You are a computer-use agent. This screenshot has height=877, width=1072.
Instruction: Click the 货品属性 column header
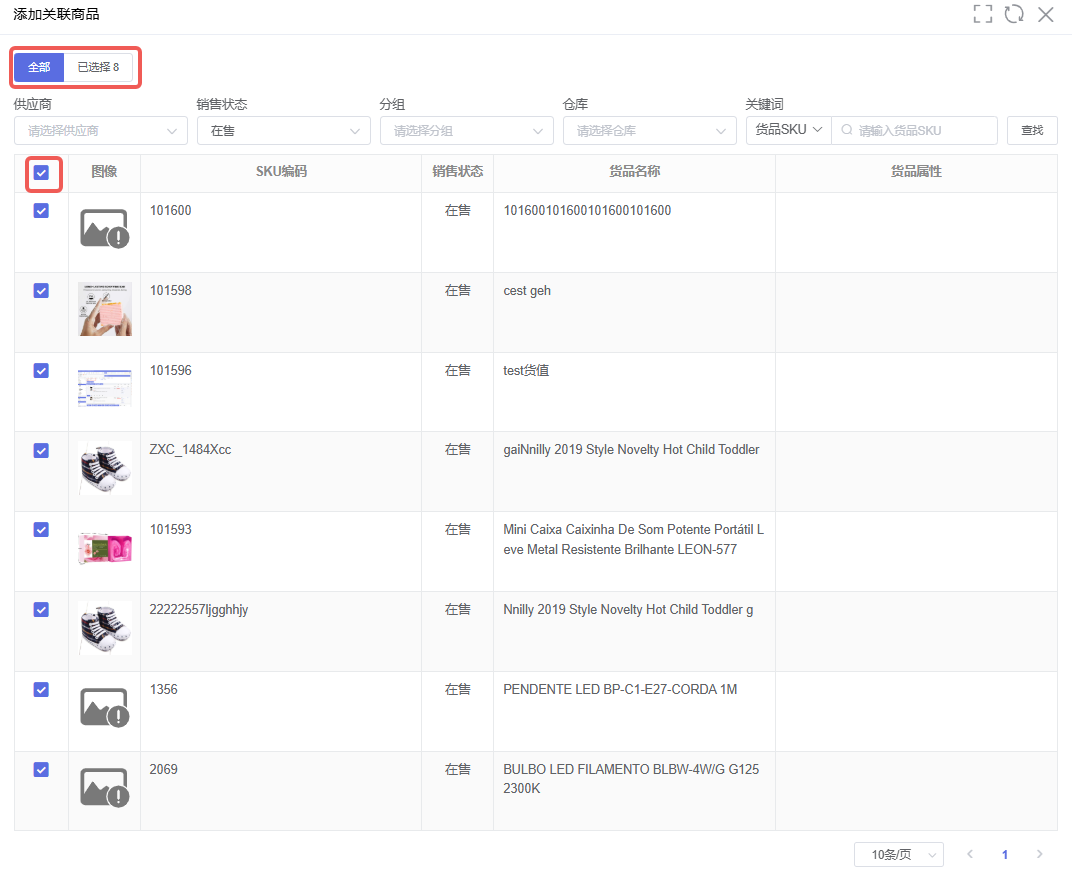(916, 172)
